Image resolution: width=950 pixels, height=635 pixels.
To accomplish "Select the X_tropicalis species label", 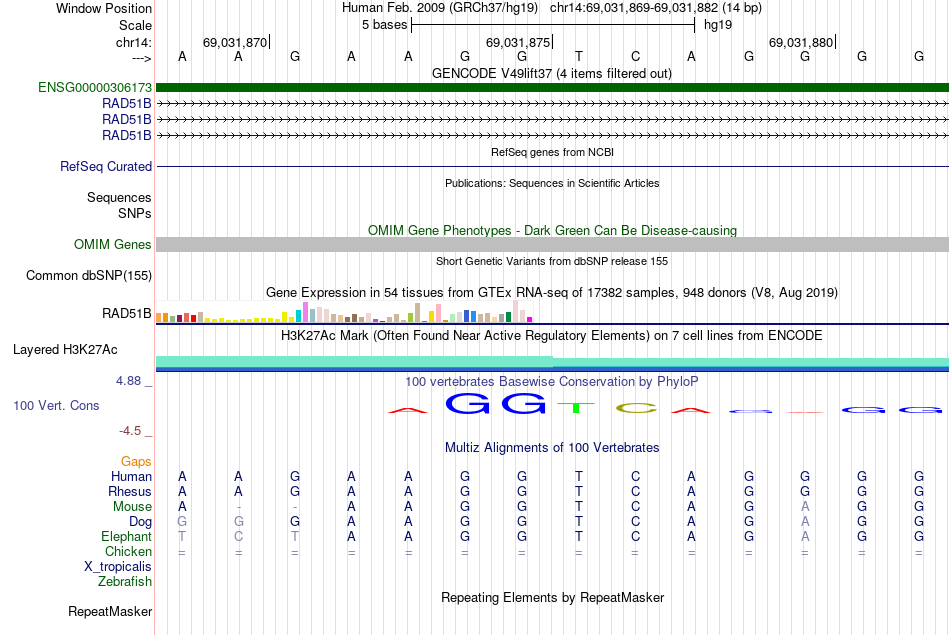I will click(x=118, y=567).
